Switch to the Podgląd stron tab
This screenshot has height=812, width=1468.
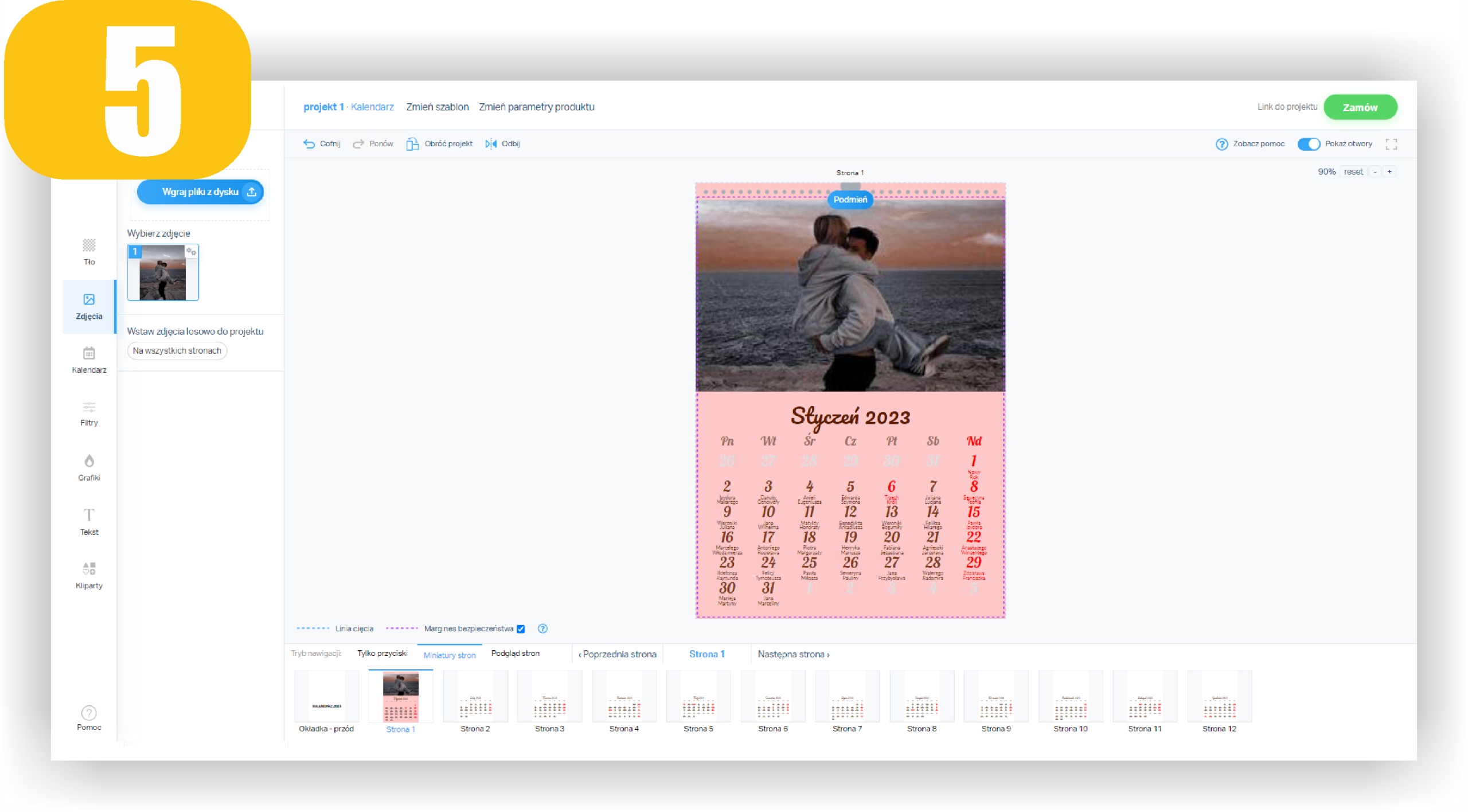515,654
